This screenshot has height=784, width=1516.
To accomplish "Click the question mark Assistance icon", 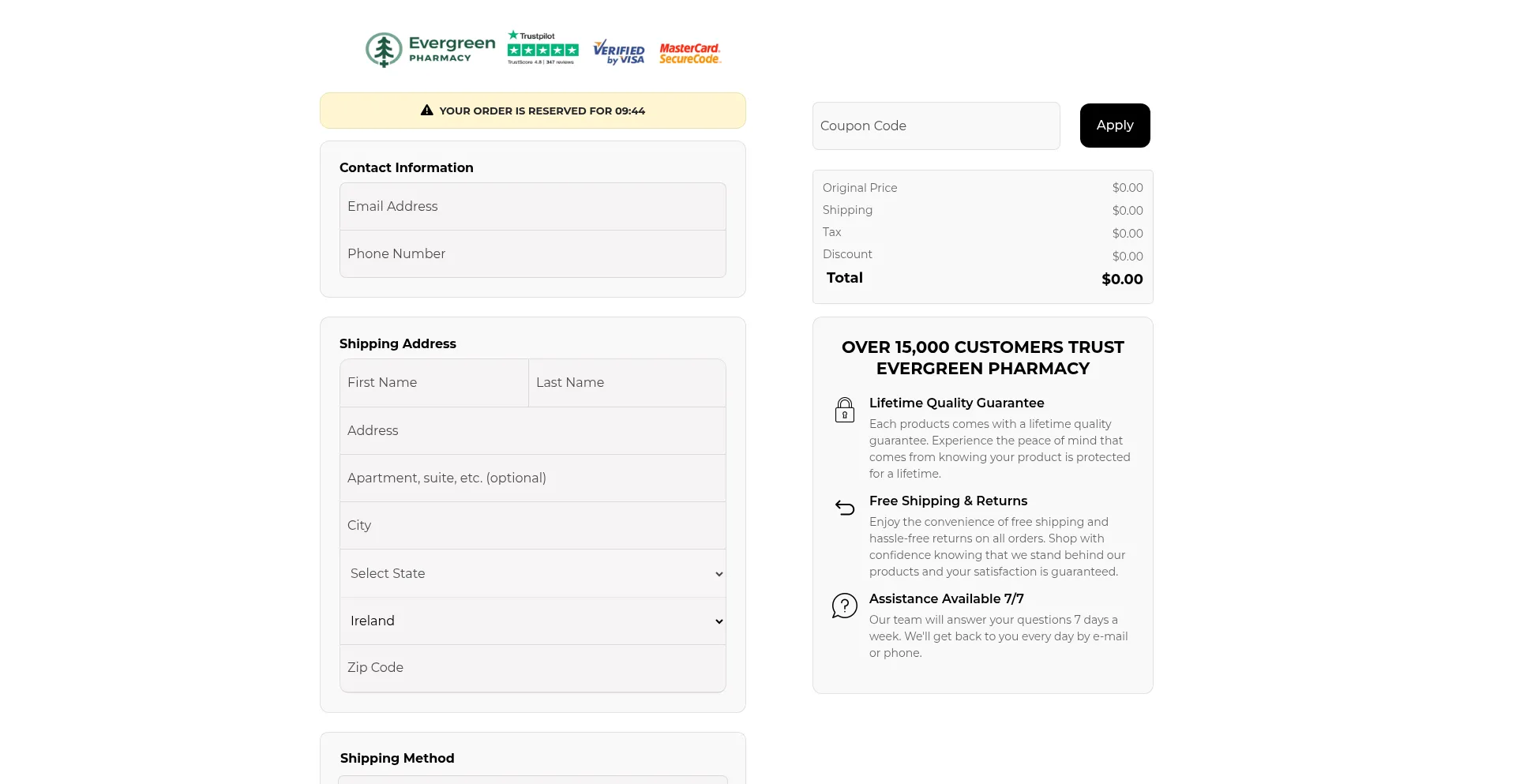I will [x=845, y=606].
